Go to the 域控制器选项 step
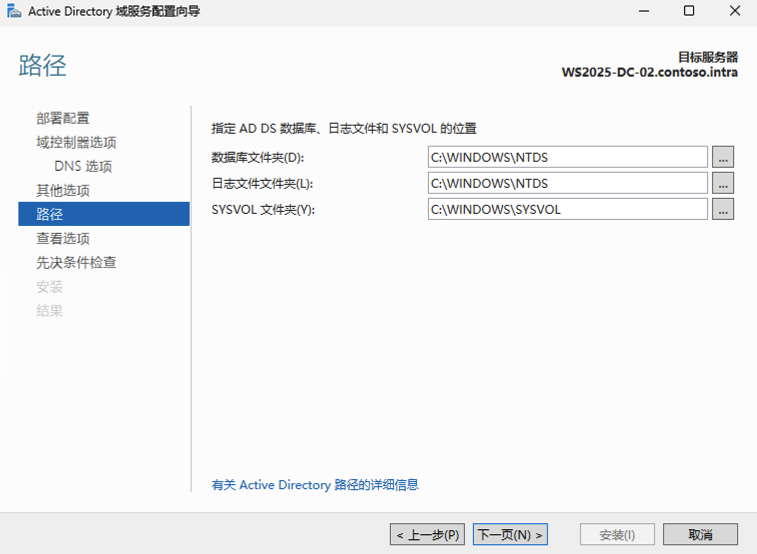This screenshot has height=554, width=757. click(76, 142)
